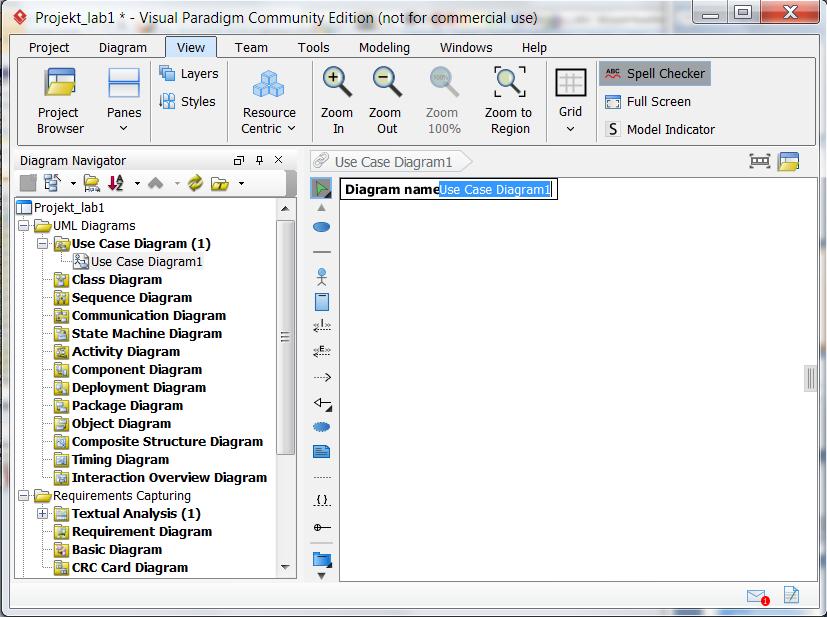
Task: Open the Project Browser
Action: click(x=60, y=100)
